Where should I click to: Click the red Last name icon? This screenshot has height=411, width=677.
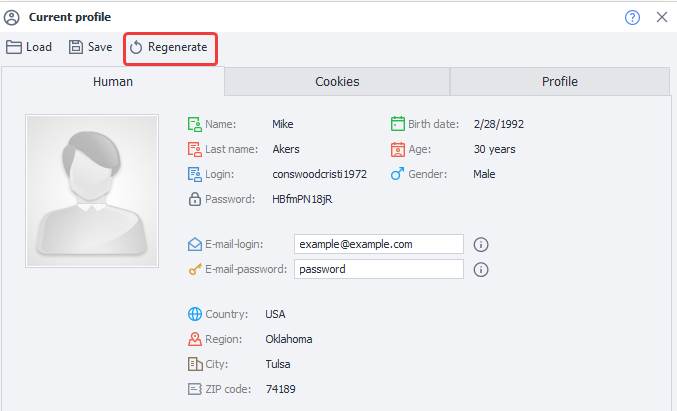tap(195, 149)
